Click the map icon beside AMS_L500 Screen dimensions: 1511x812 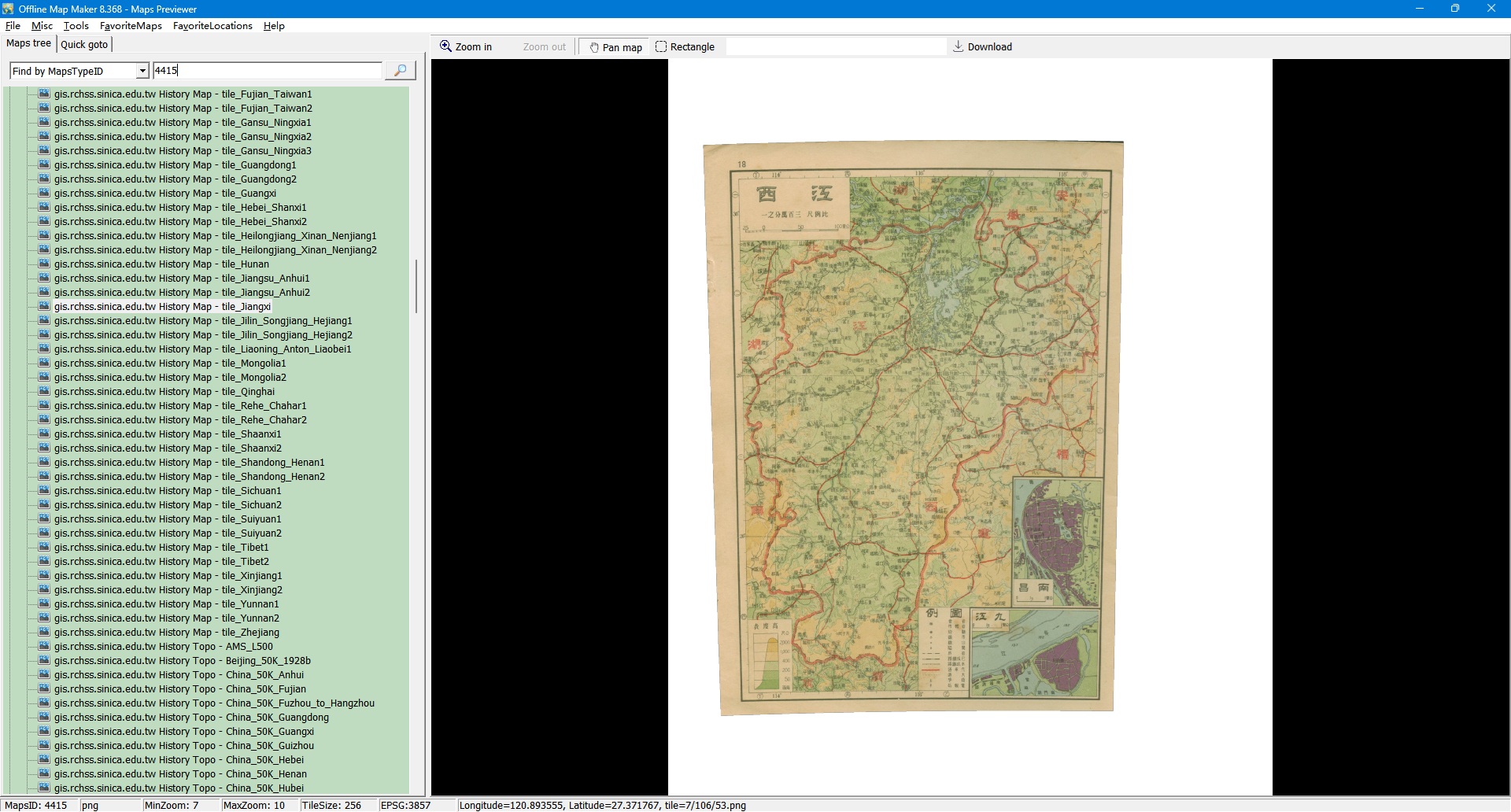[x=44, y=647]
